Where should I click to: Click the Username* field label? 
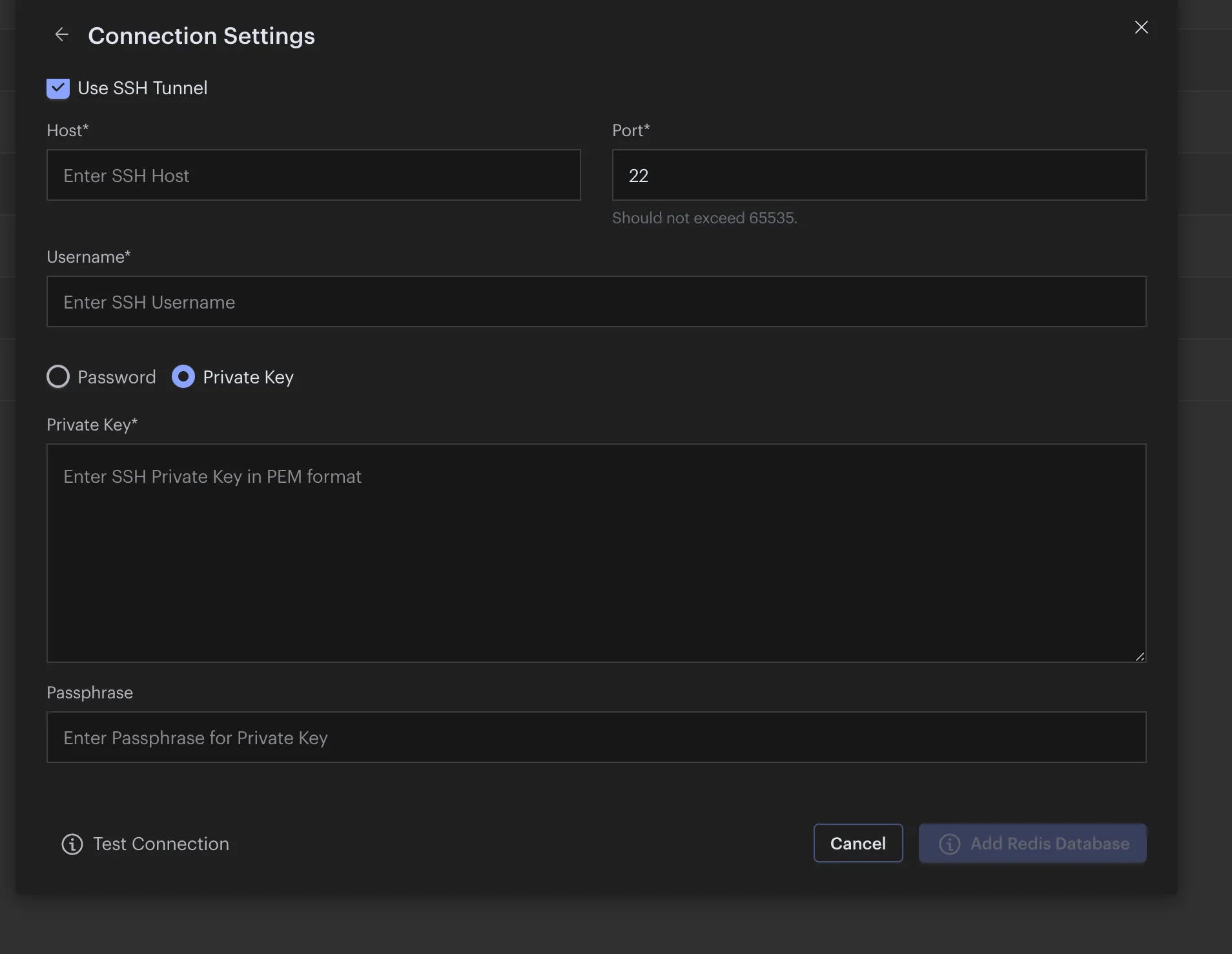tap(88, 257)
